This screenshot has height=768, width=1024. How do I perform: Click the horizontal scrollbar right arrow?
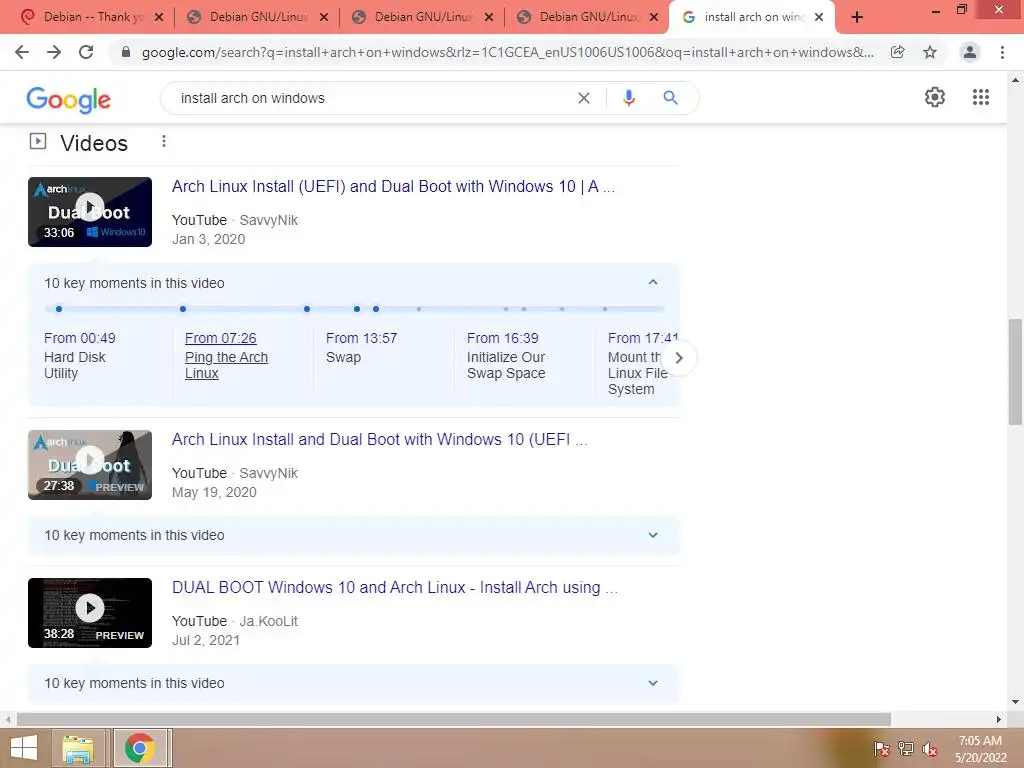click(x=999, y=719)
